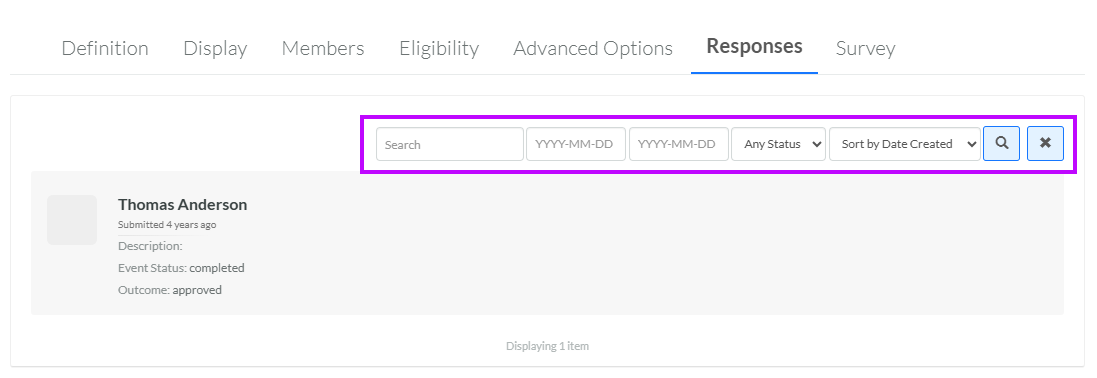
Task: Select the second YYYY-MM-DD end date field
Action: pos(679,144)
